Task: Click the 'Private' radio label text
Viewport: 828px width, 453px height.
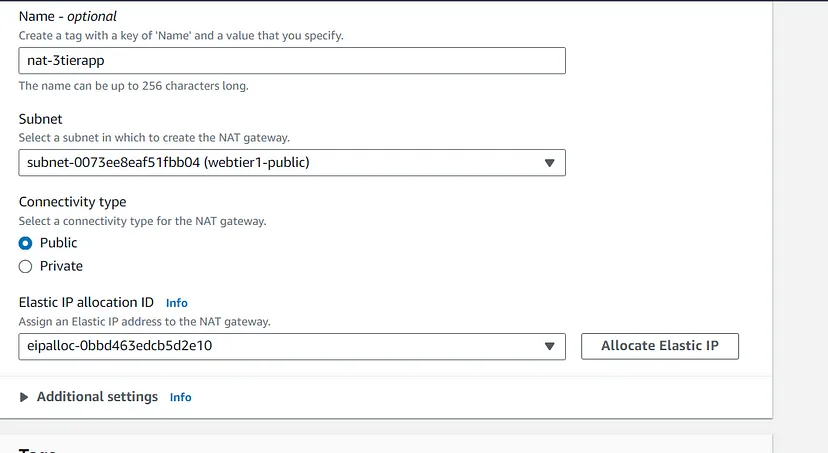Action: pyautogui.click(x=61, y=266)
